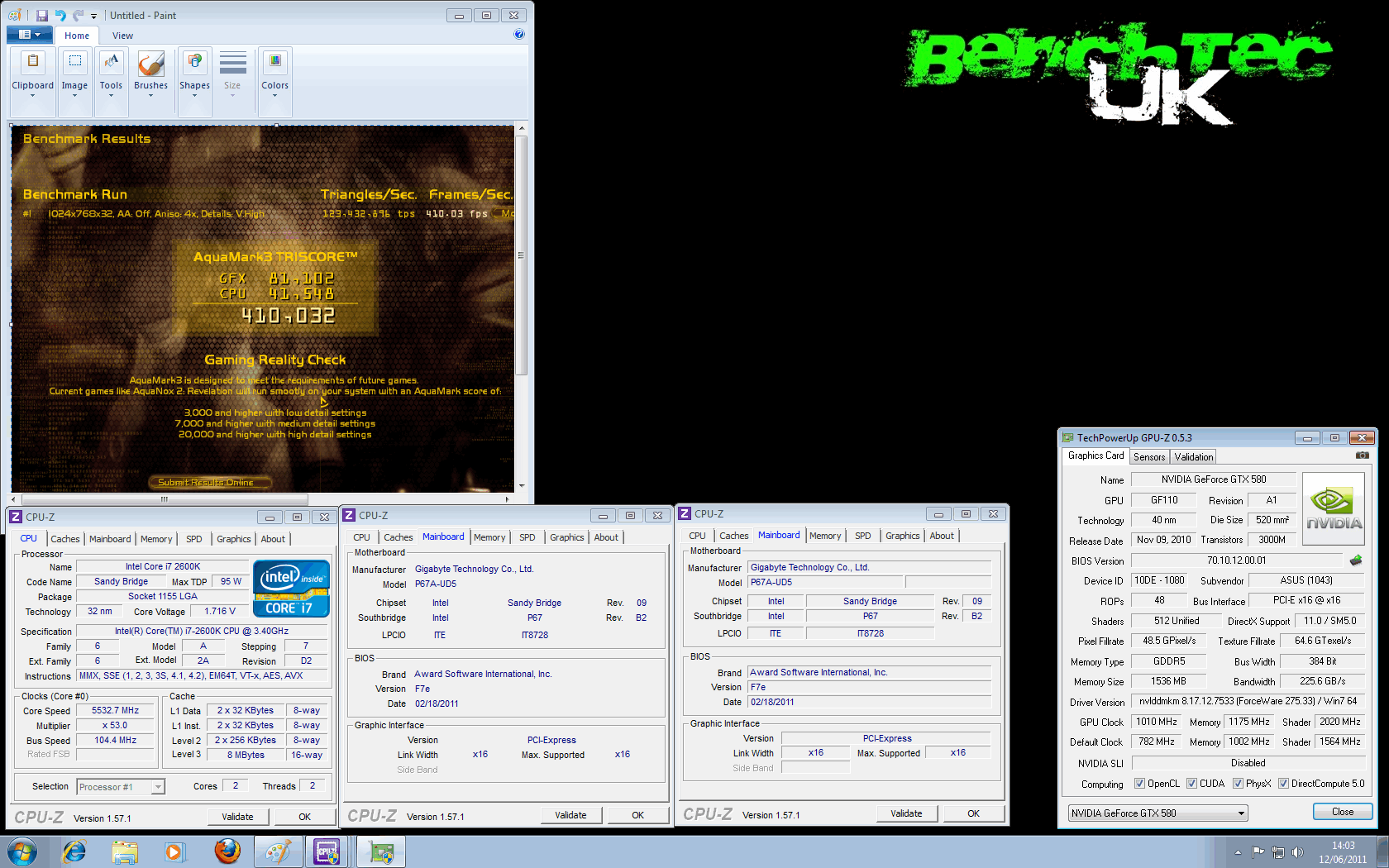Open the Sensors tab in GPU-Z
Screen dimensions: 1389x868
tap(1149, 457)
